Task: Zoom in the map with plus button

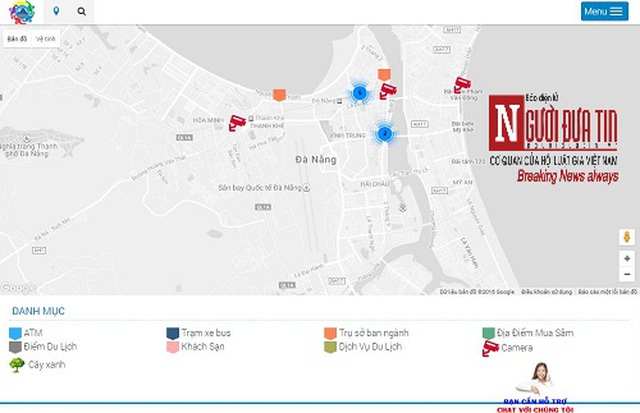Action: pyautogui.click(x=626, y=258)
